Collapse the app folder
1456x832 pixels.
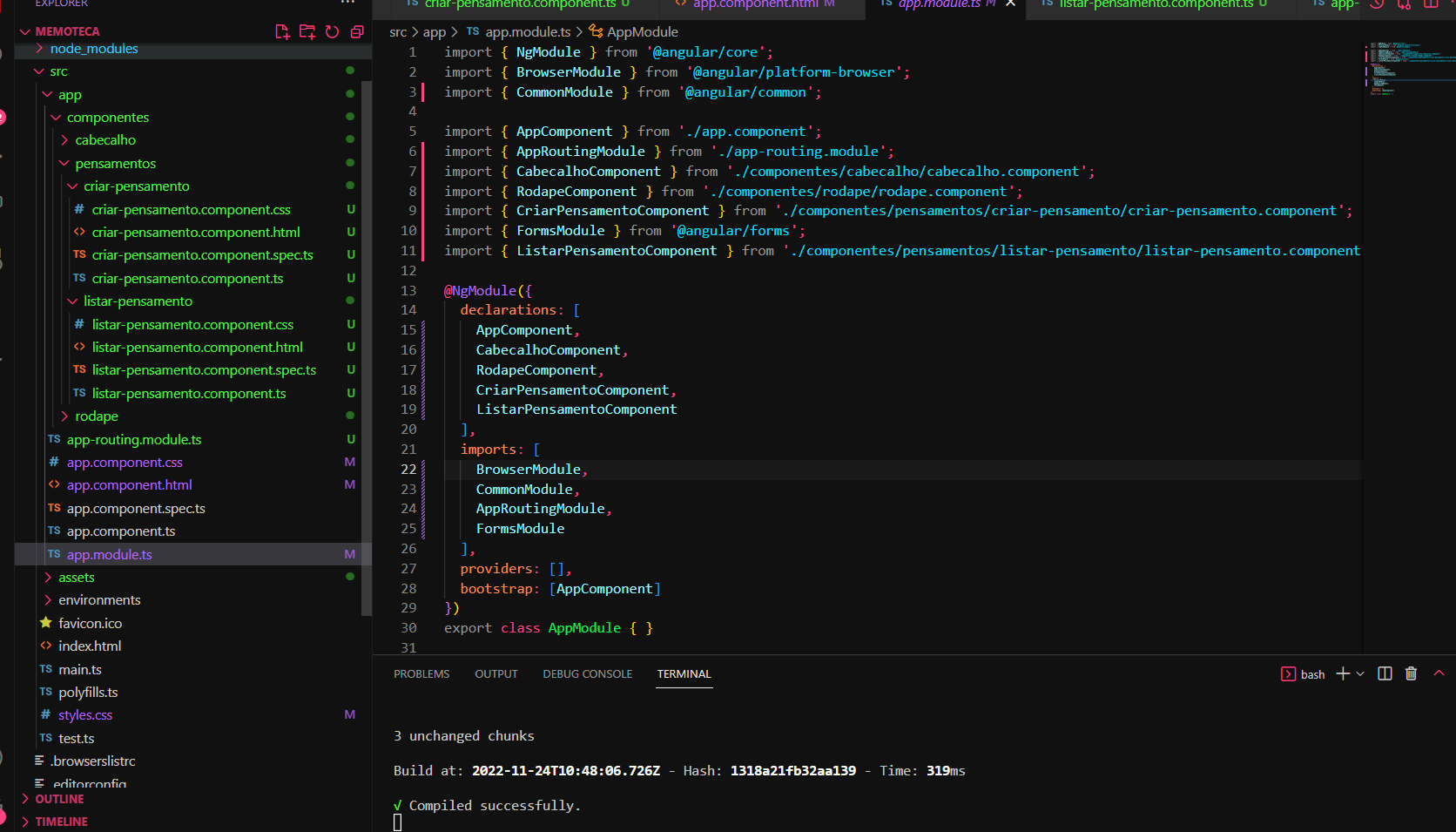(x=70, y=94)
